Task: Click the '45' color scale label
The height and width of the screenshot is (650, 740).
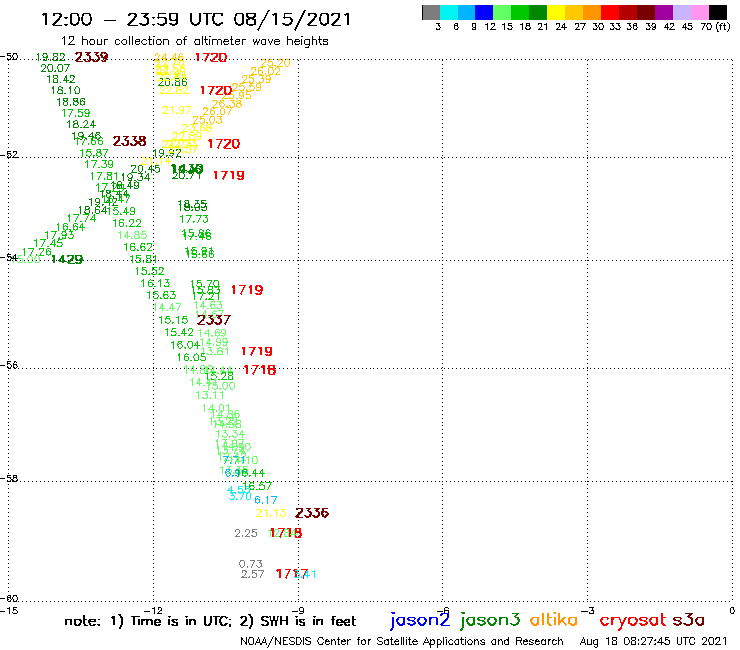Action: (x=687, y=27)
